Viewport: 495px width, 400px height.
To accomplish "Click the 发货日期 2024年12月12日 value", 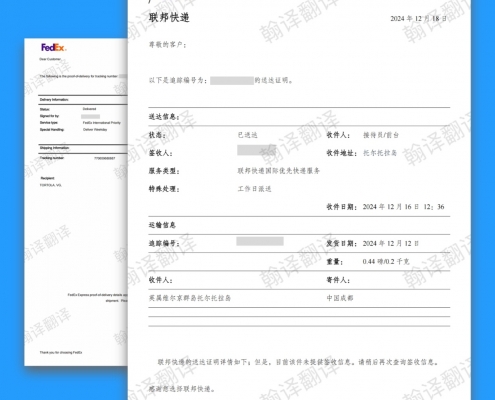I will (x=390, y=243).
